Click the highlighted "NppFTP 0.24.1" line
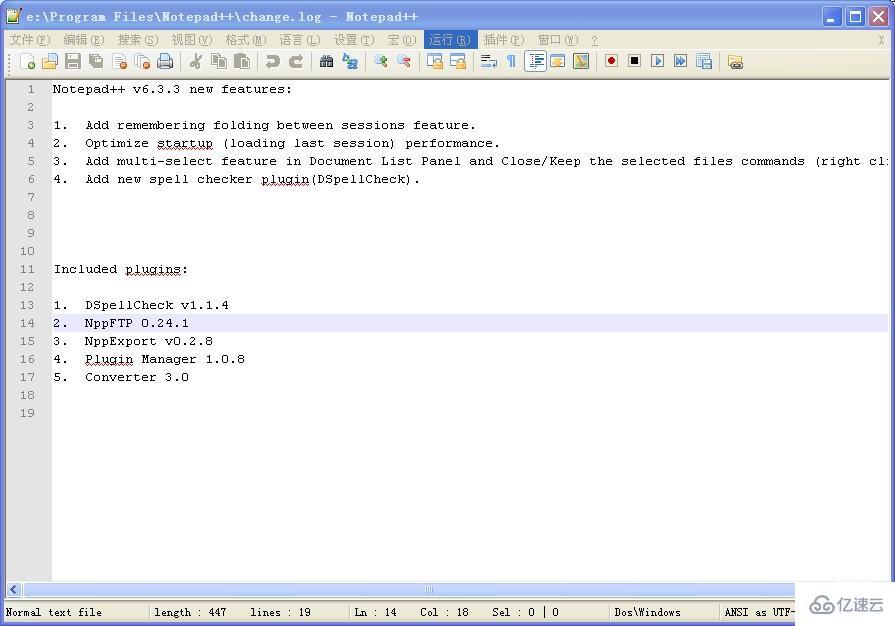Image resolution: width=895 pixels, height=626 pixels. tap(136, 323)
